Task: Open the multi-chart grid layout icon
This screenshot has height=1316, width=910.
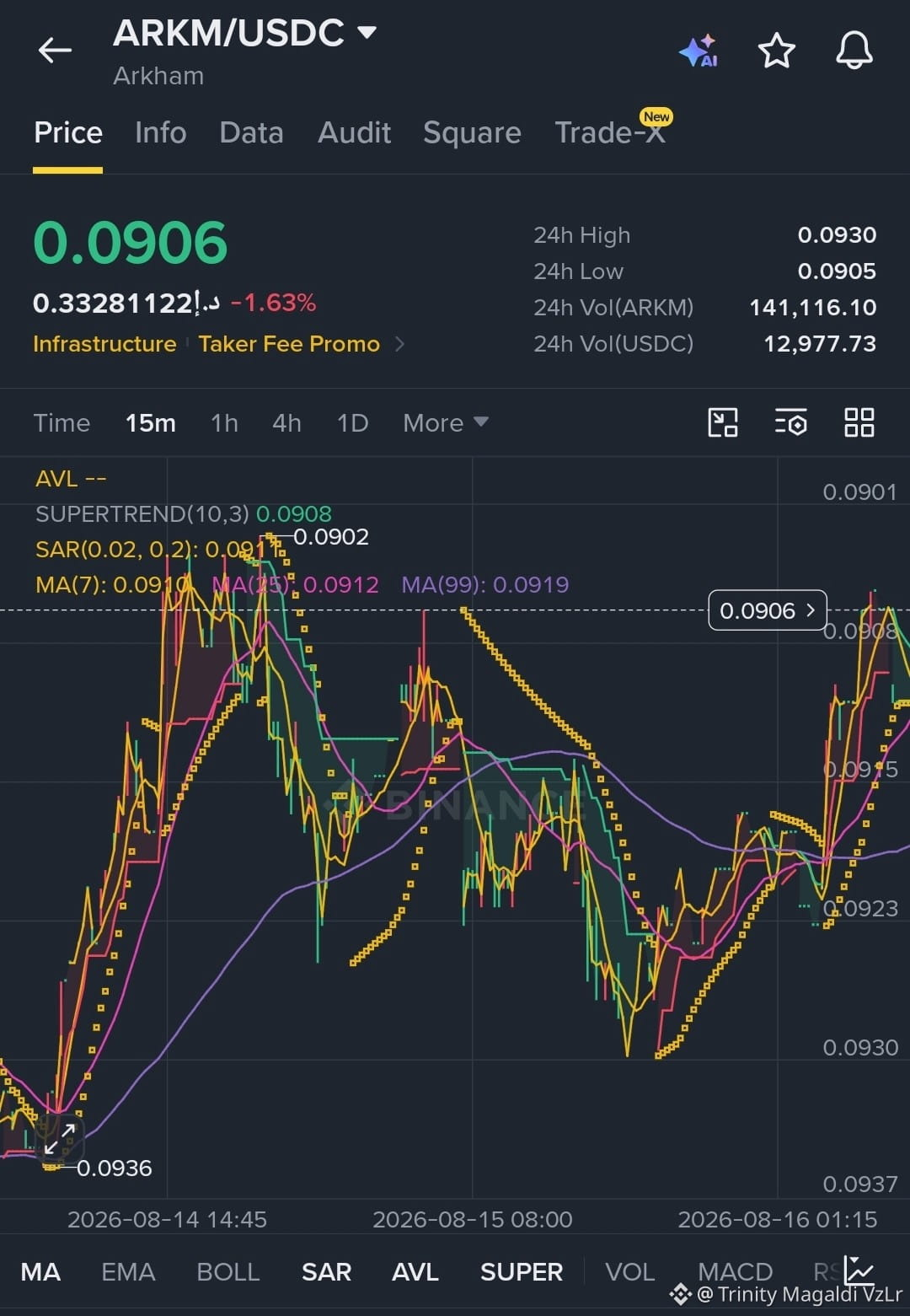Action: coord(859,422)
